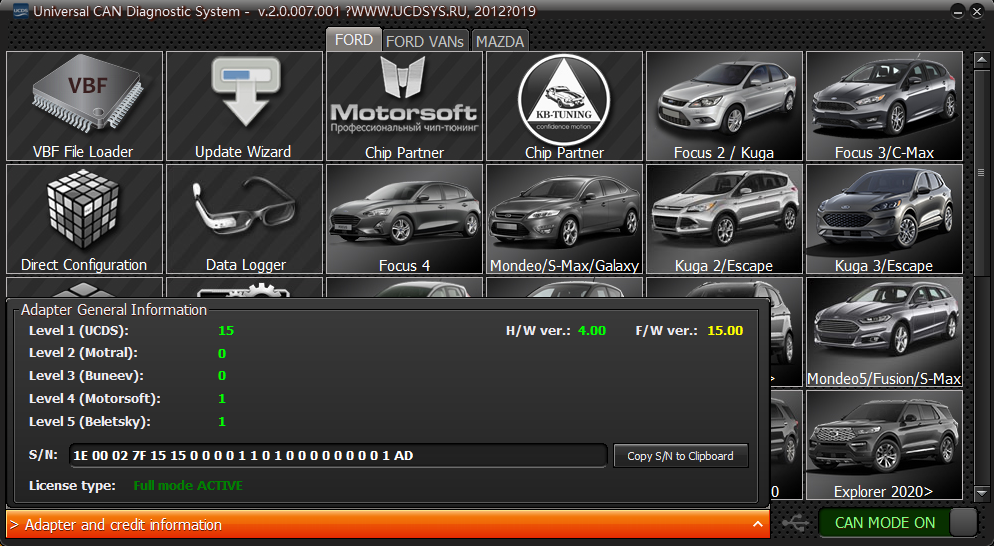Click the Level 1 value 15

point(226,330)
